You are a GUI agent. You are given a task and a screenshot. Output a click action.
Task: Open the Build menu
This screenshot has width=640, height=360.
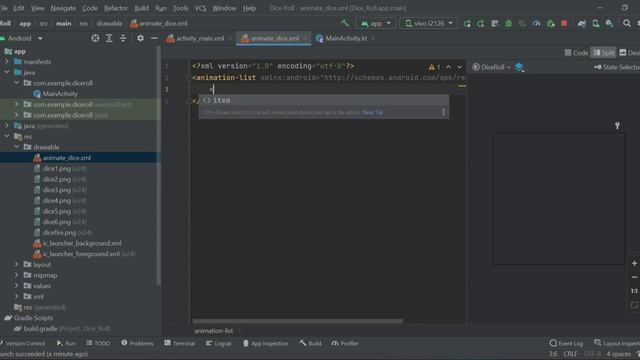[x=141, y=8]
